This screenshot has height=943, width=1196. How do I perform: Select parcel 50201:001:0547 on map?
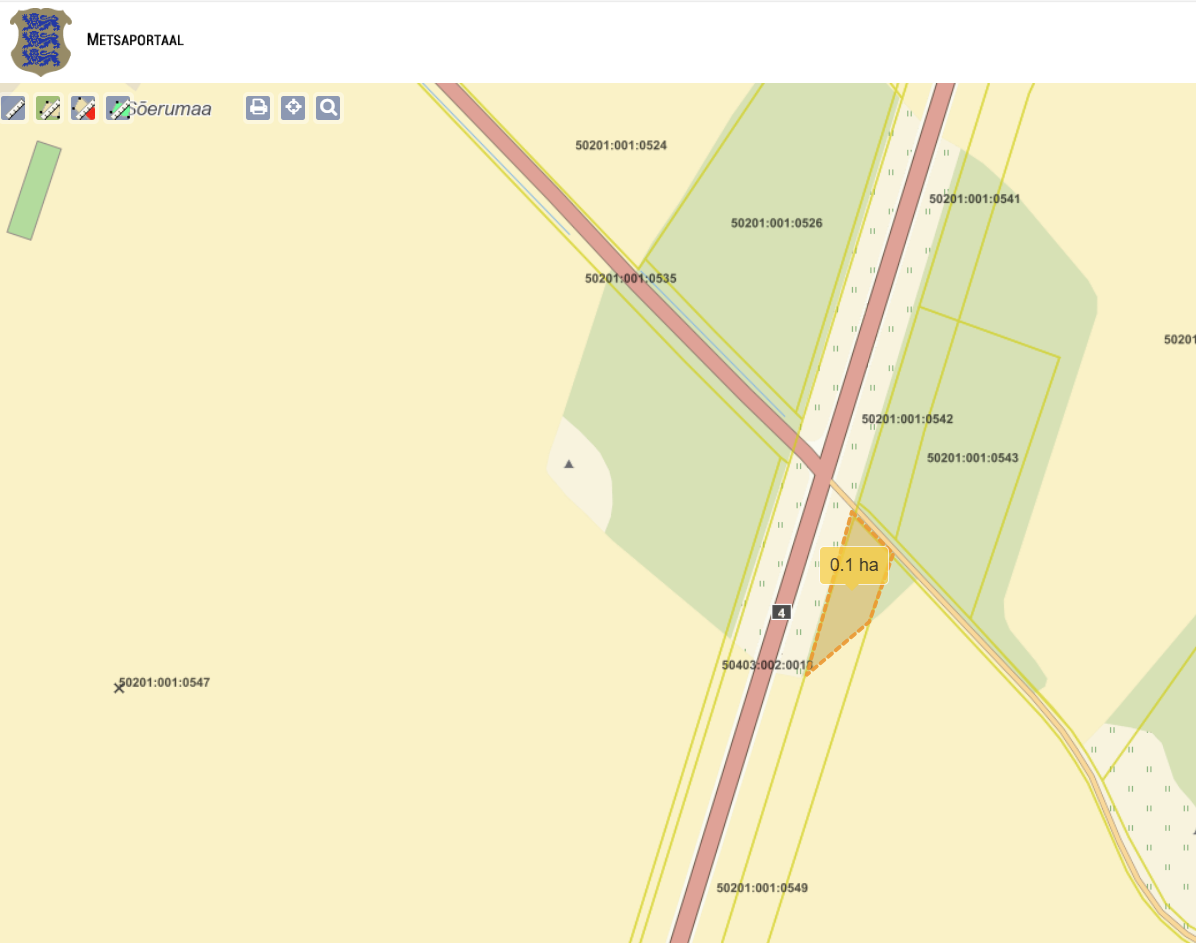(164, 683)
